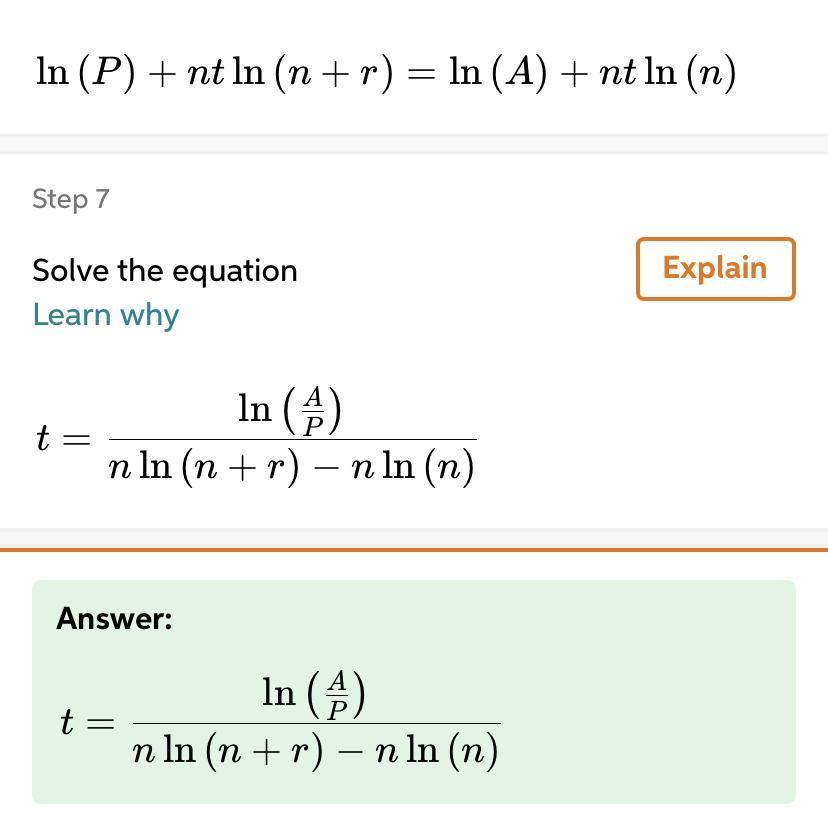828x828 pixels.
Task: Click the ln(P) term in top equation
Action: [85, 73]
